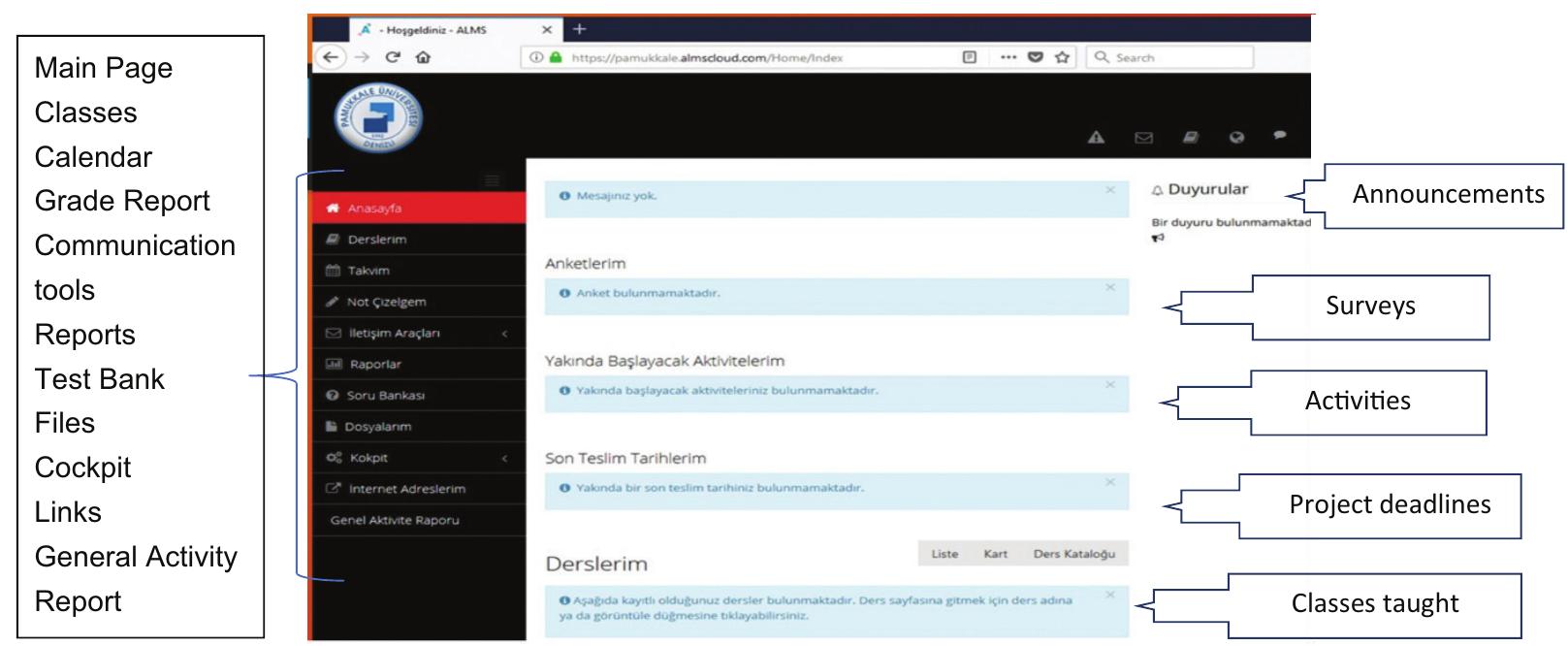Screen dimensions: 1568x646
Task: Open Raporlar in the sidebar
Action: (419, 365)
